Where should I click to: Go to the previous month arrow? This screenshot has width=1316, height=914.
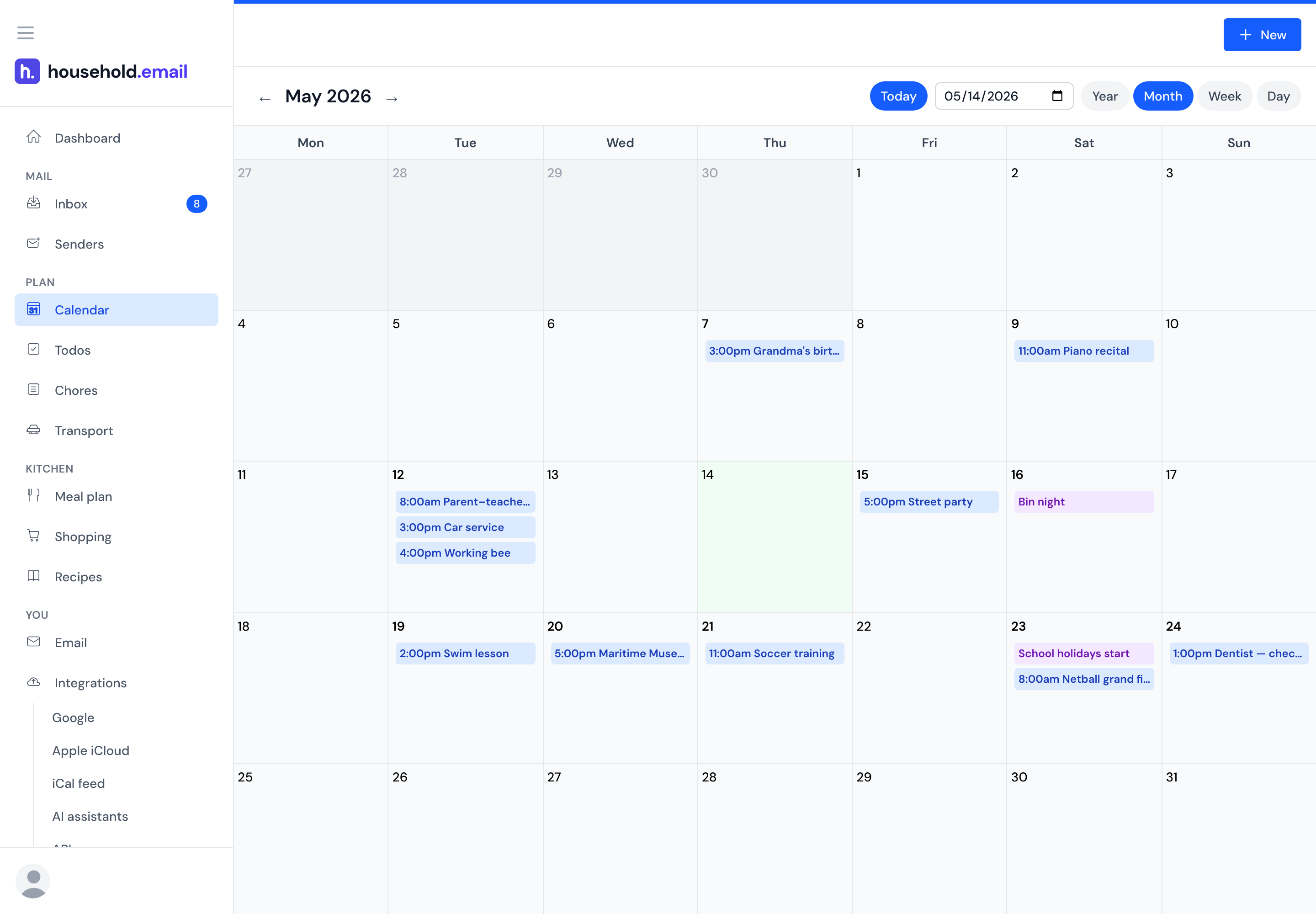pos(265,99)
